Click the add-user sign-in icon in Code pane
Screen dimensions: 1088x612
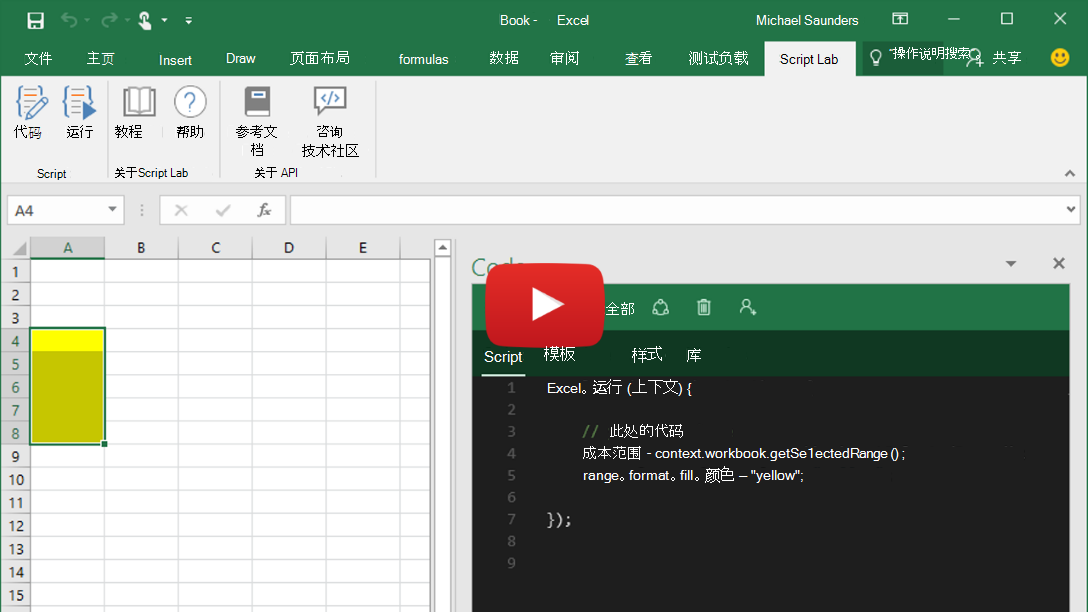pyautogui.click(x=747, y=307)
